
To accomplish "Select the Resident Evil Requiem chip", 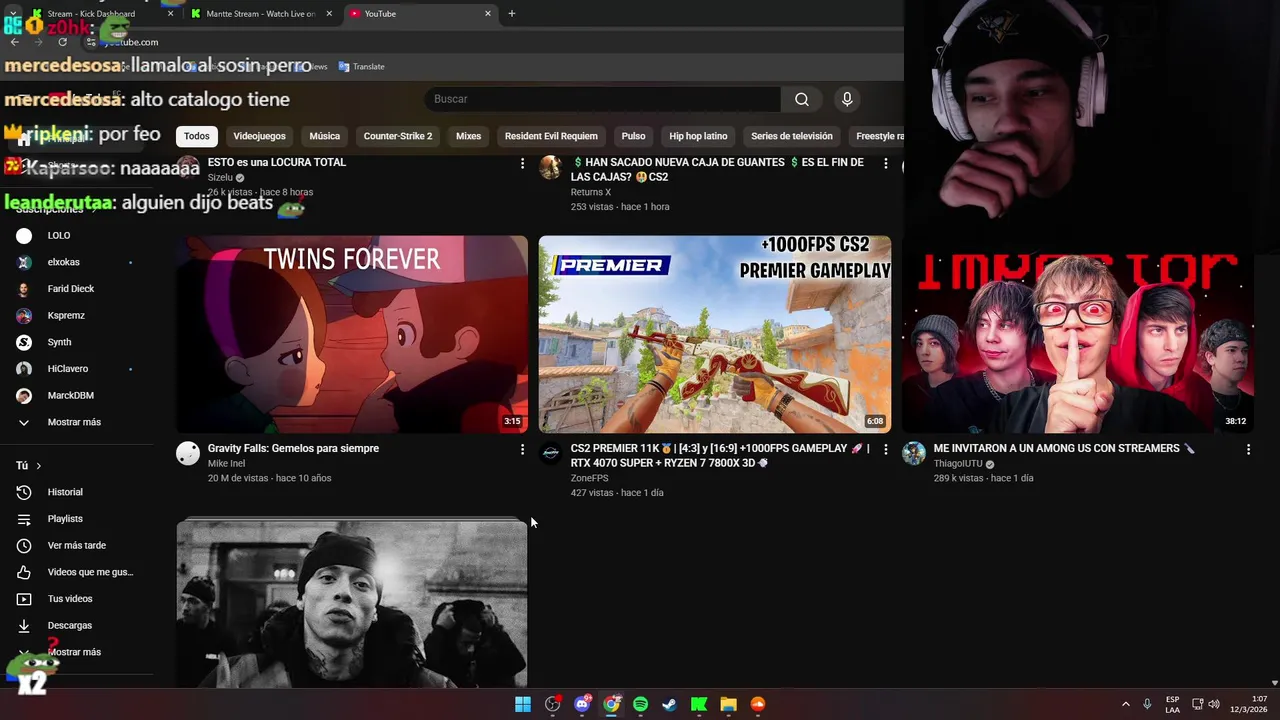I will point(551,136).
